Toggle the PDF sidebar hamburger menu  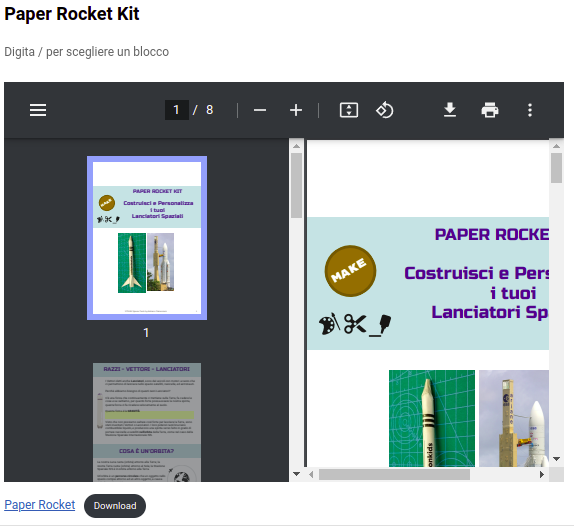click(x=38, y=110)
